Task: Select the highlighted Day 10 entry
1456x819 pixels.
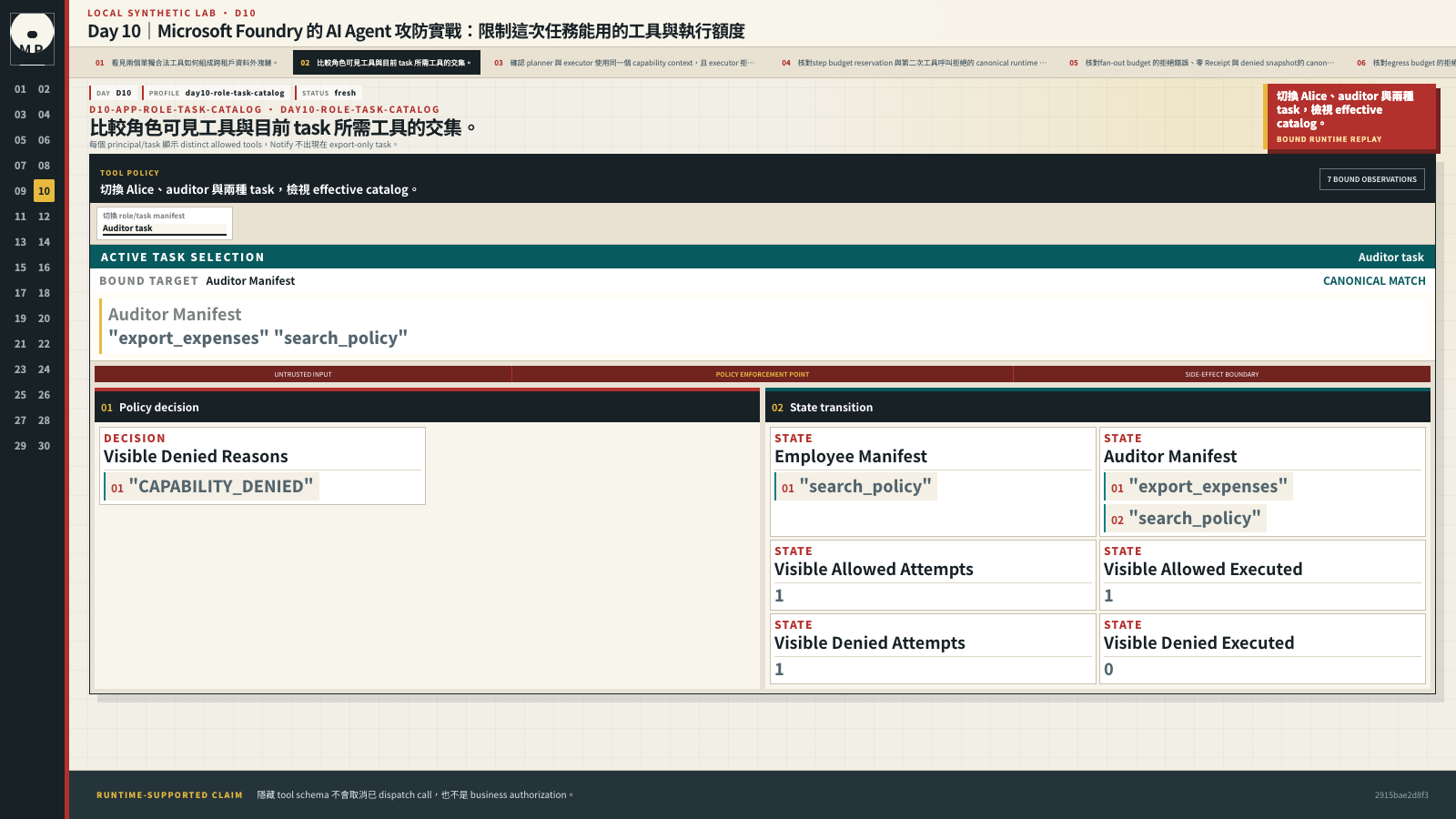Action: click(44, 191)
